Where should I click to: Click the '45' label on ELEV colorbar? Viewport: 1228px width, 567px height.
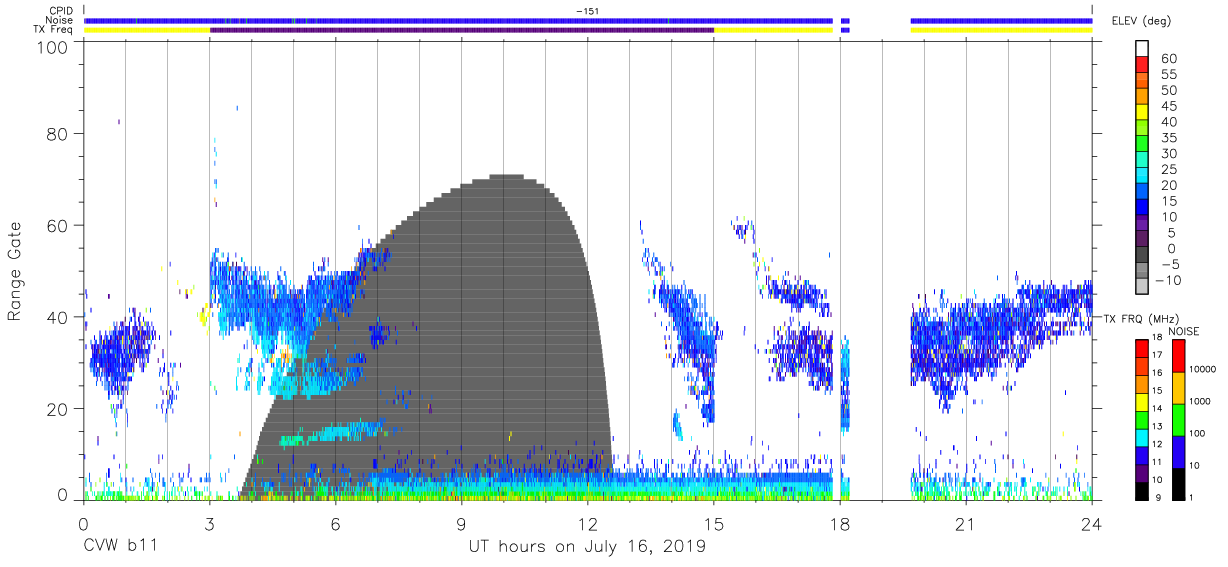pyautogui.click(x=1168, y=107)
